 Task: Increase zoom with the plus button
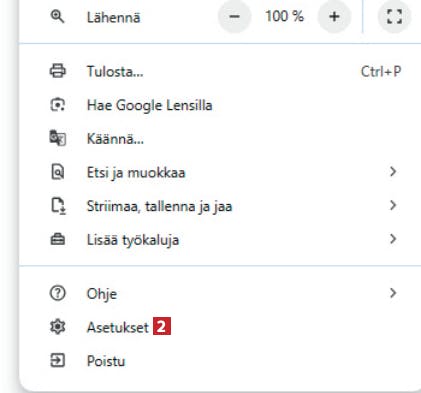pos(334,16)
